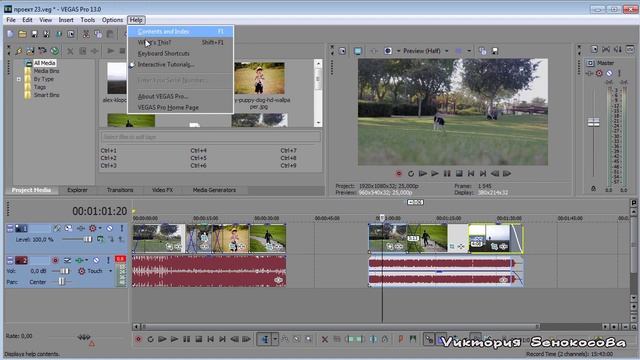Switch to the Transitions tab
This screenshot has width=640, height=360.
[x=120, y=190]
